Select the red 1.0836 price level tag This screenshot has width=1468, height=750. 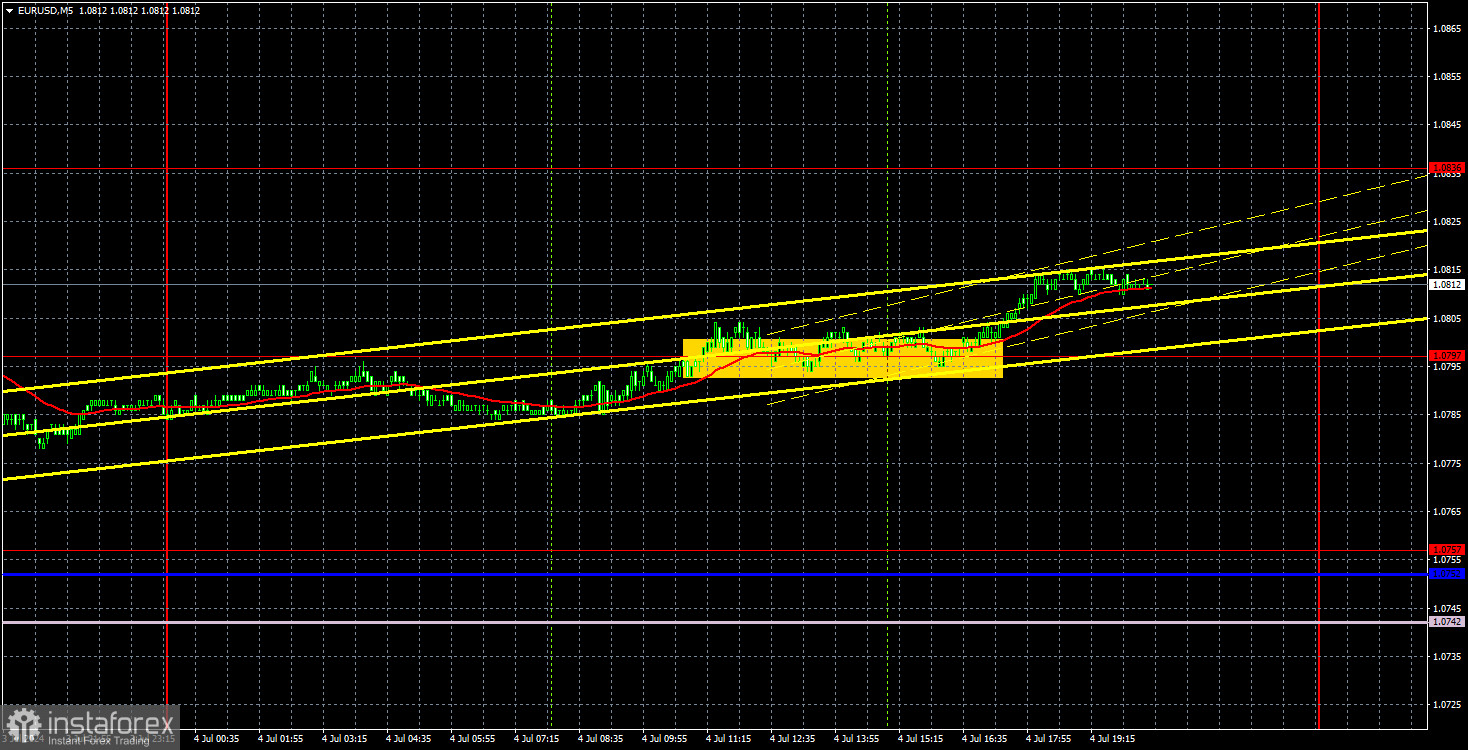pos(1447,167)
